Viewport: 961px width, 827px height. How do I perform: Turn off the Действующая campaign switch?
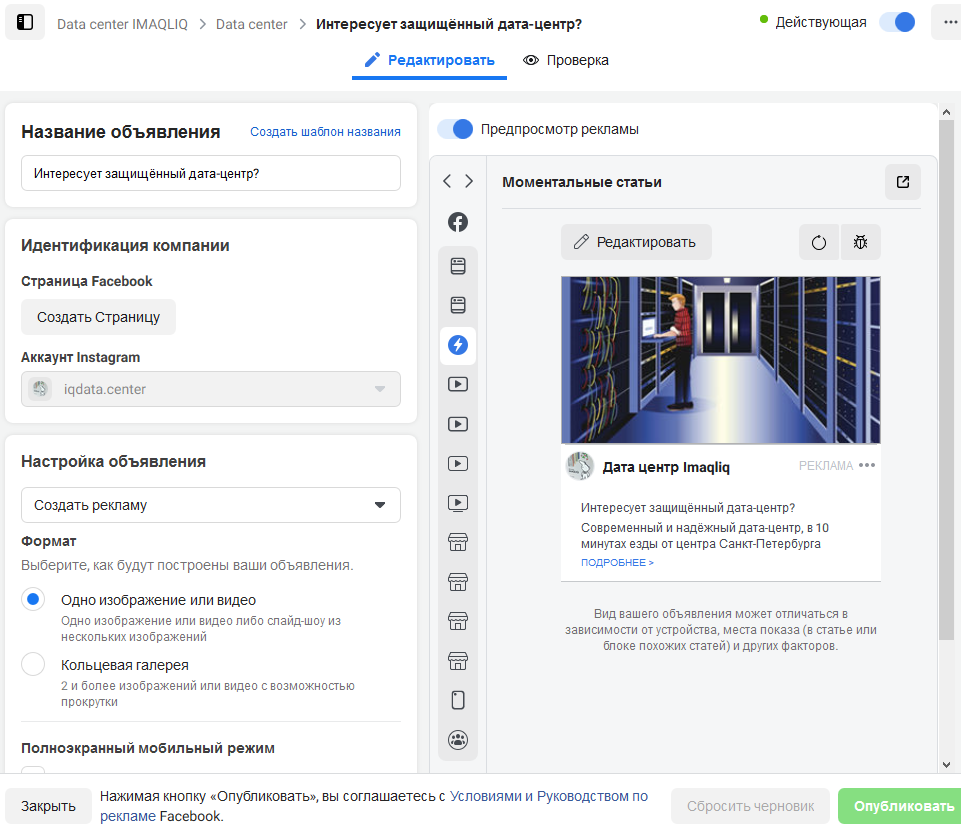coord(897,22)
